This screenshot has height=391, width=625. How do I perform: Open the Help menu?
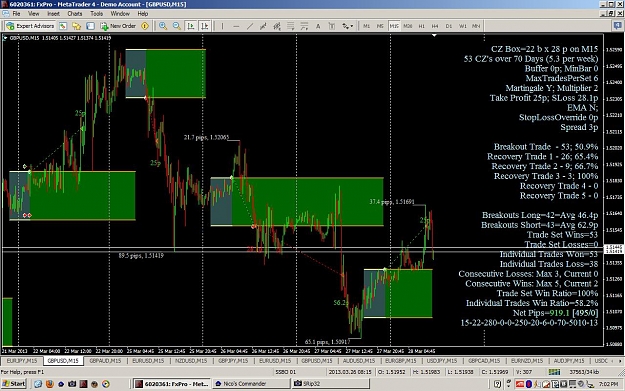(x=143, y=14)
